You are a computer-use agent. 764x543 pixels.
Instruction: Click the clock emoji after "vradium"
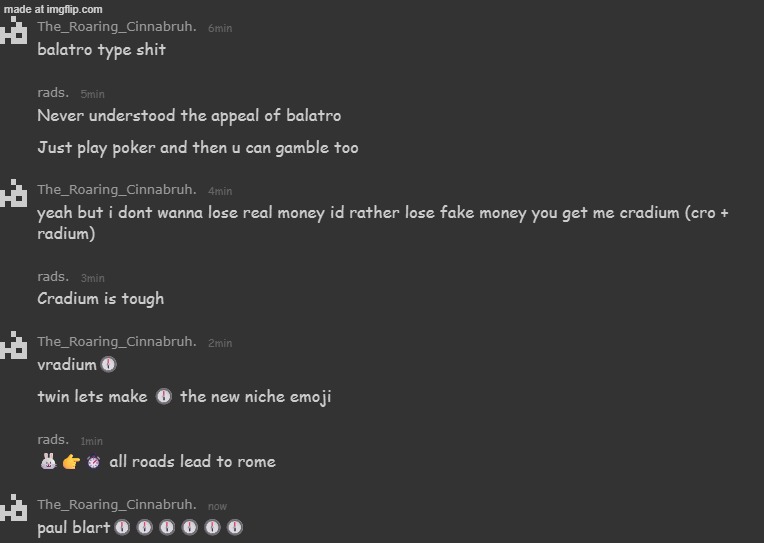click(x=109, y=365)
